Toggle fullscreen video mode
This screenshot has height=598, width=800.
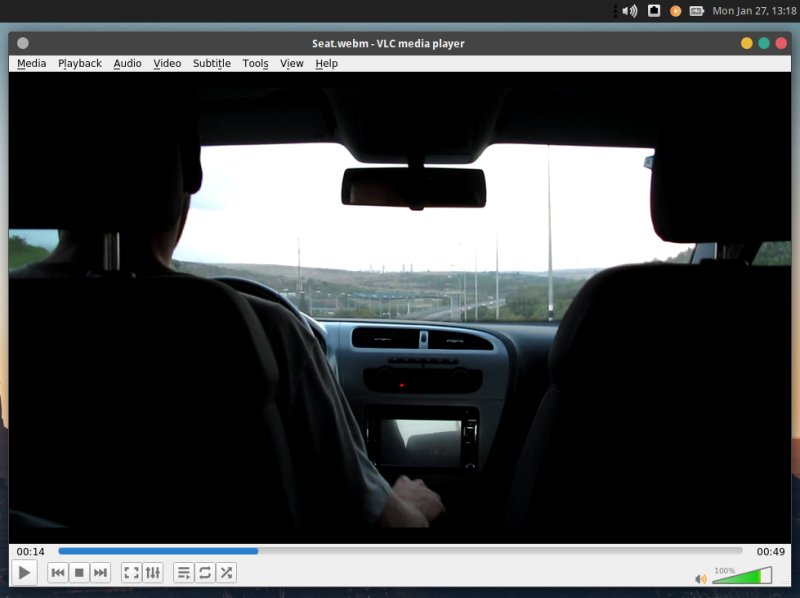(131, 572)
